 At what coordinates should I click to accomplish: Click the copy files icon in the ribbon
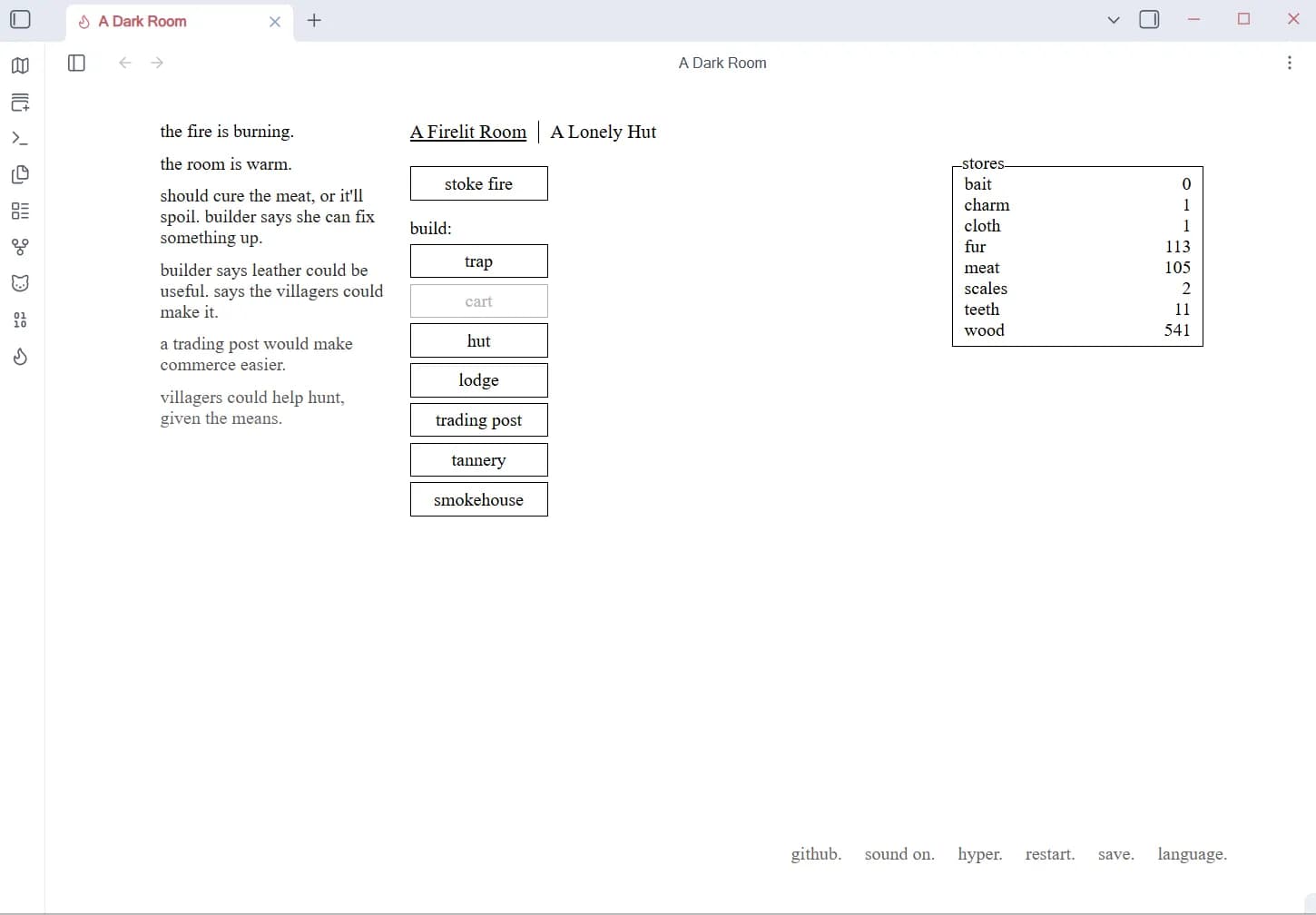click(x=20, y=174)
